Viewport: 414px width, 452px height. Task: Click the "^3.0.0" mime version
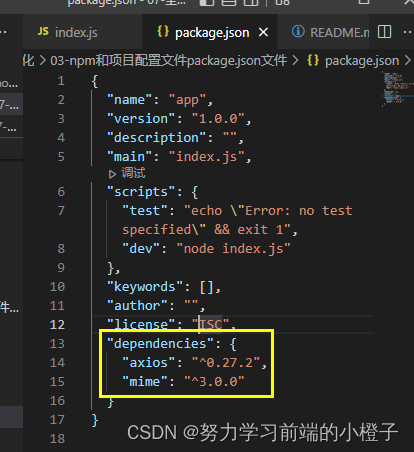click(214, 382)
